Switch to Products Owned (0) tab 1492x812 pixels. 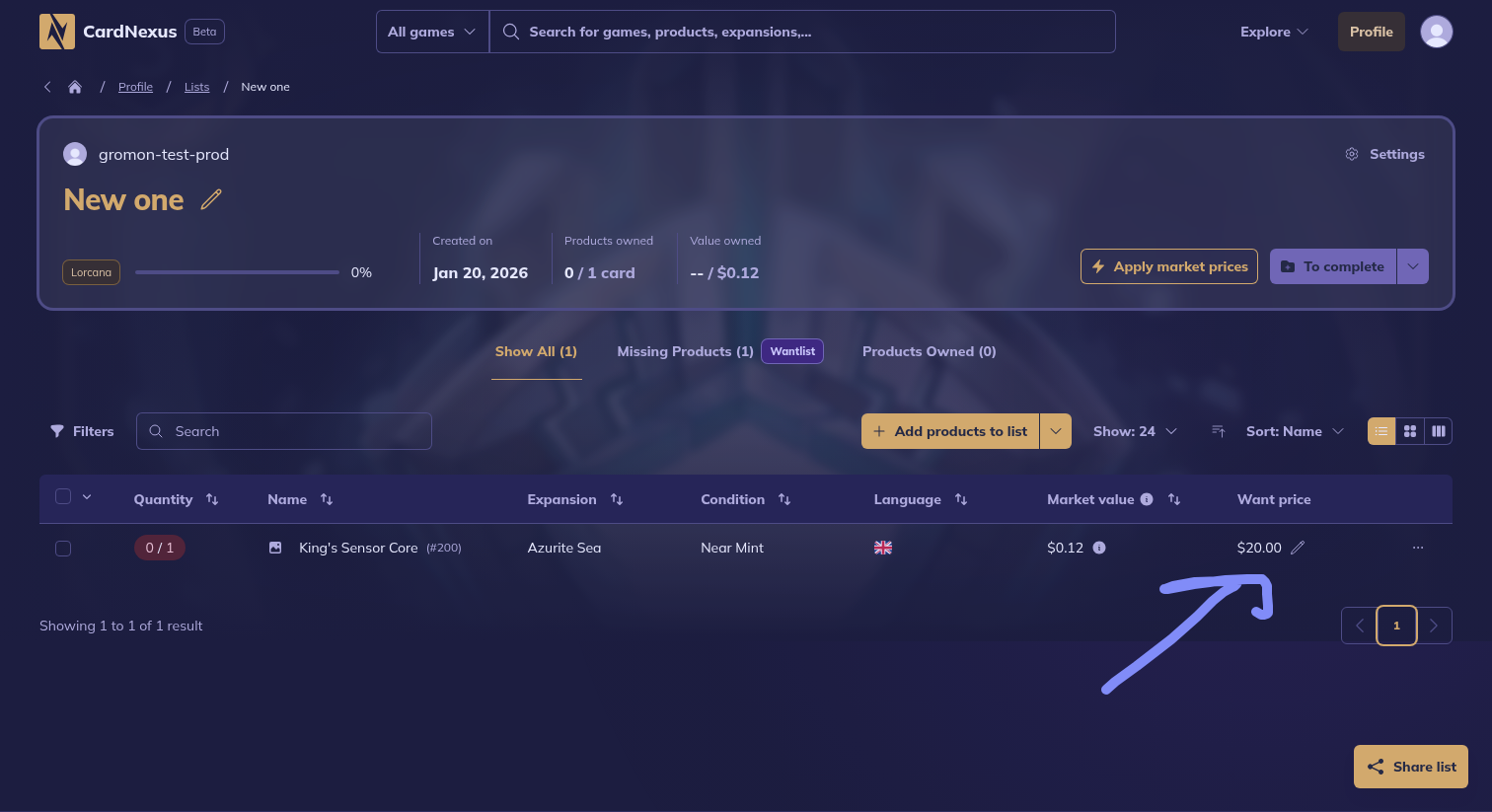point(929,351)
